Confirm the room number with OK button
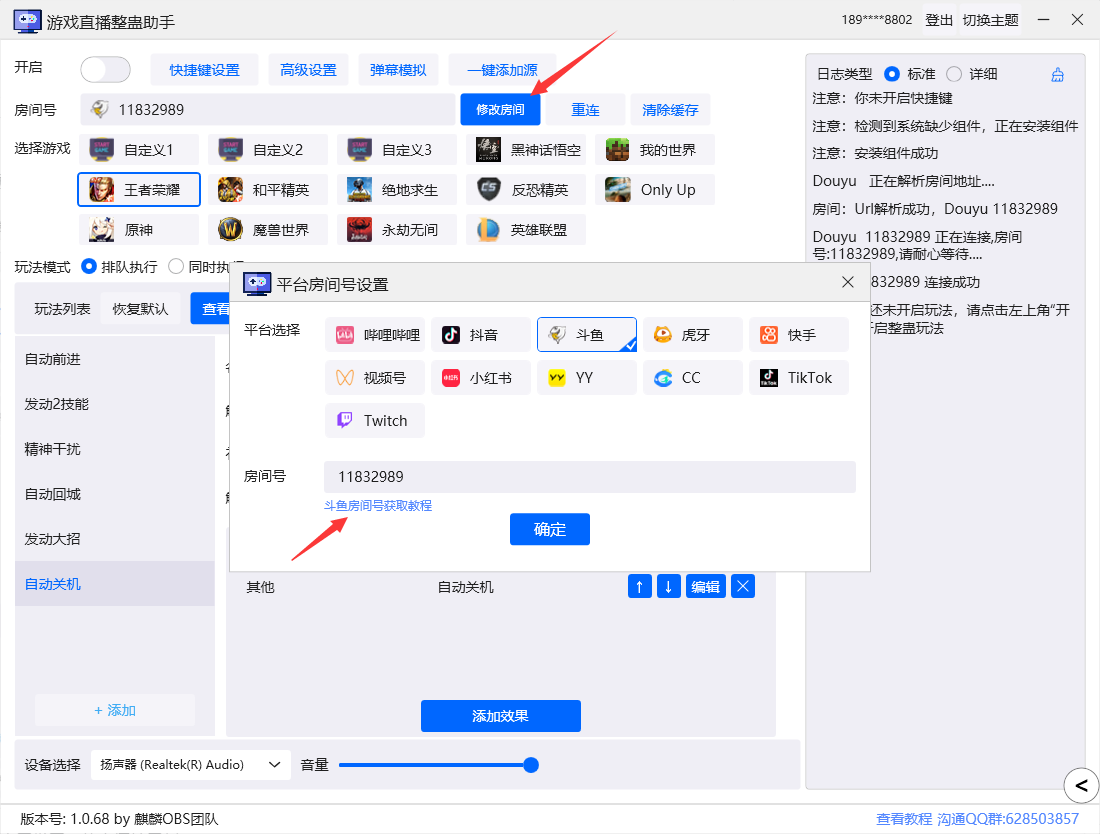Screen dimensions: 1100x834 (x=550, y=530)
